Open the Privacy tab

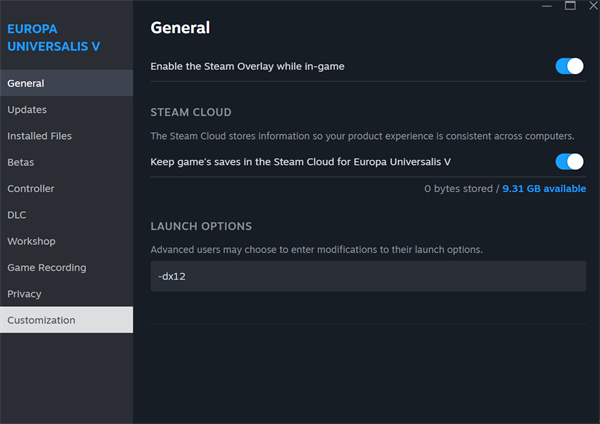pos(66,294)
